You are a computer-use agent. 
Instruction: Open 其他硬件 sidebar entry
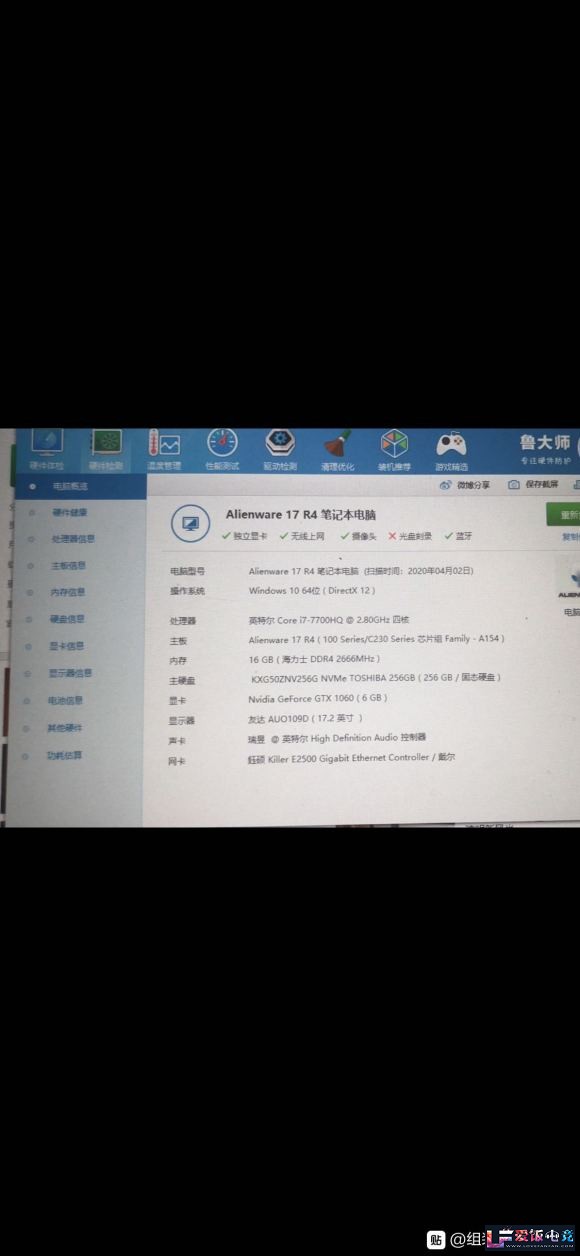(65, 727)
